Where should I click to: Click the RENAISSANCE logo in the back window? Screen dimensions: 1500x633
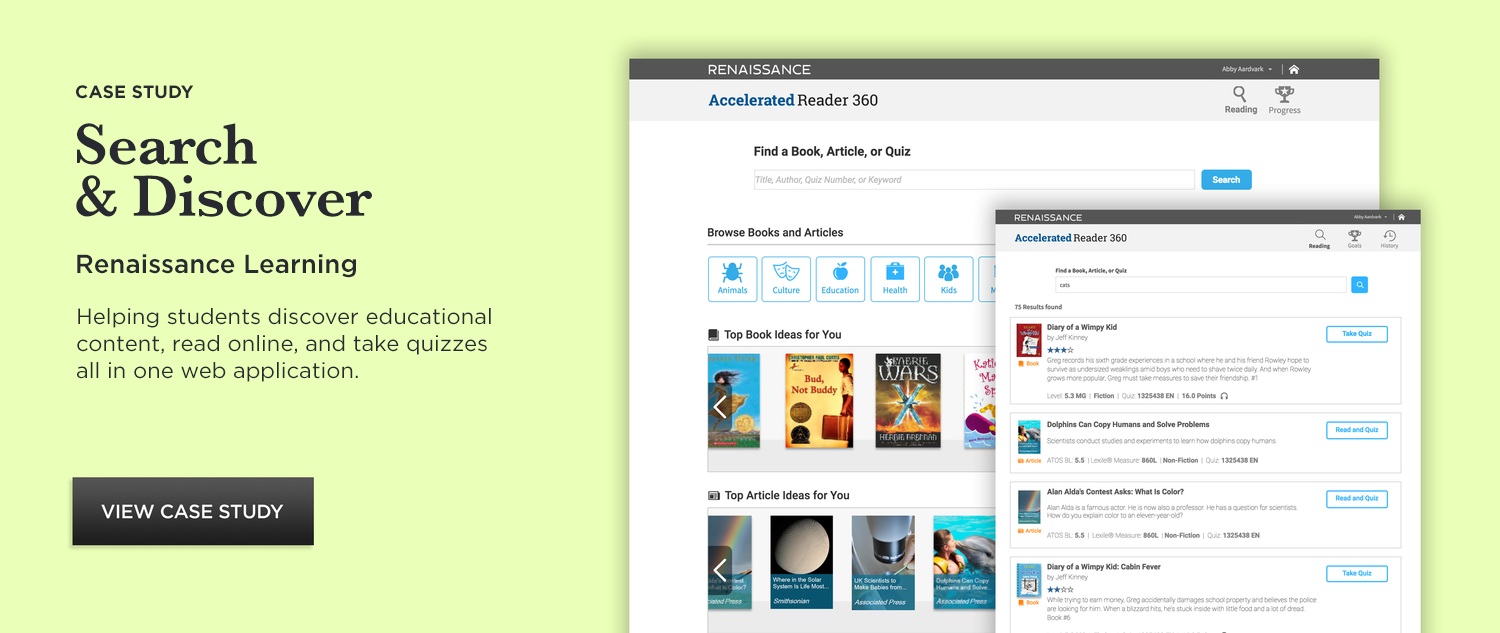pos(759,70)
